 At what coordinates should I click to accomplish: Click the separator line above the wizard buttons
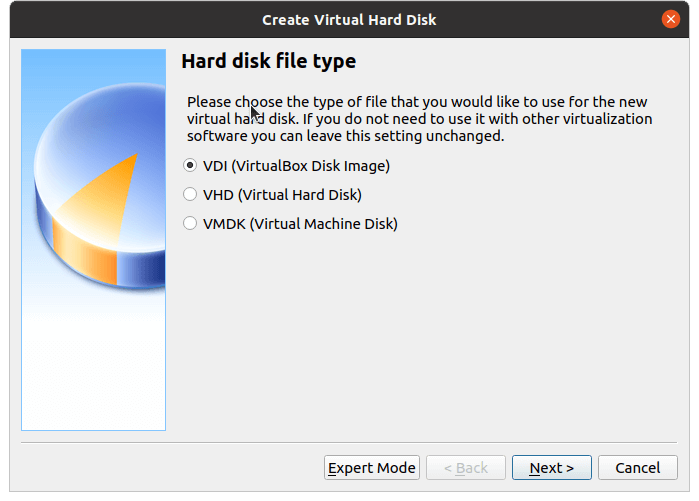349,441
